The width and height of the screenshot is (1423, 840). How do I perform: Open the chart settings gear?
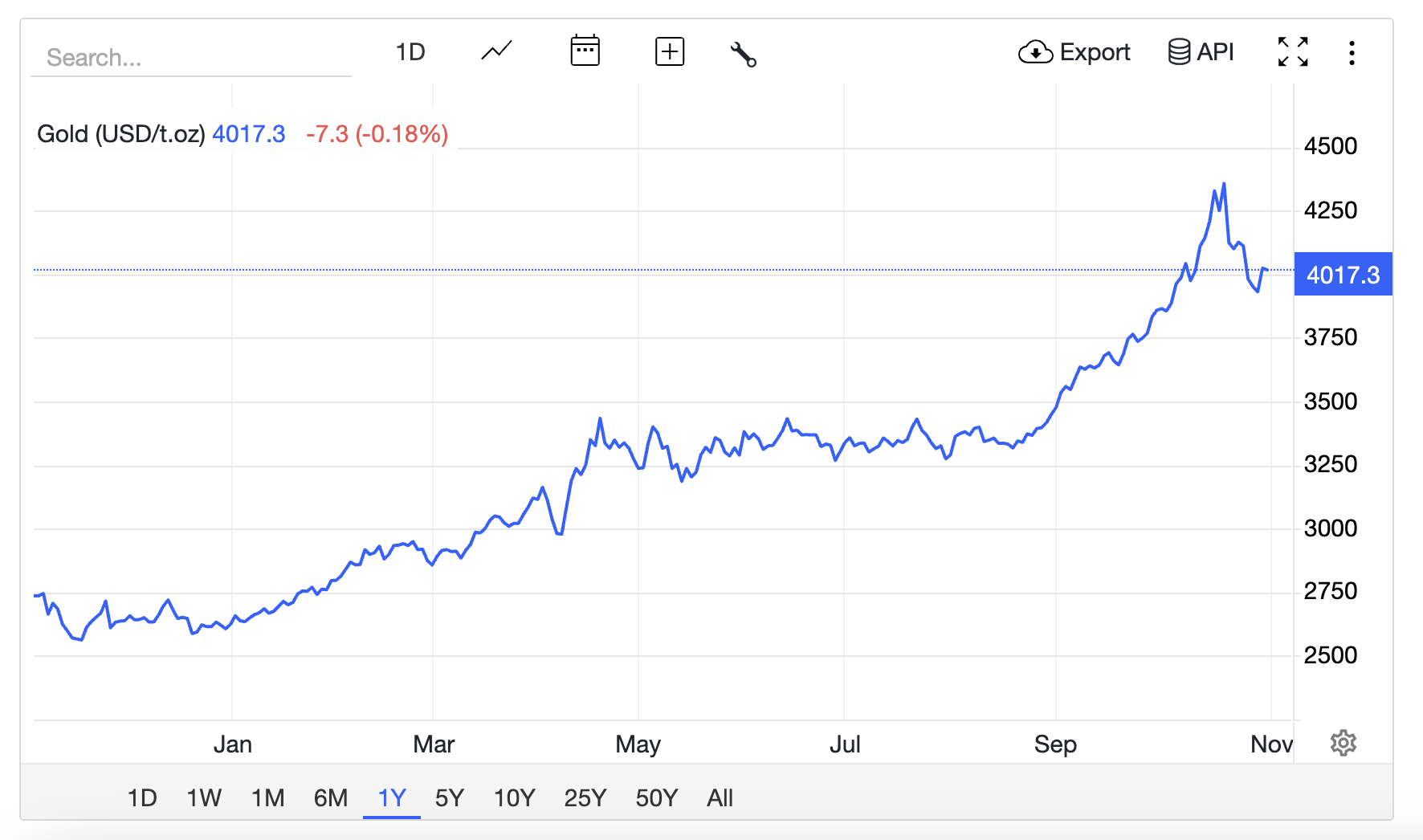tap(1342, 742)
